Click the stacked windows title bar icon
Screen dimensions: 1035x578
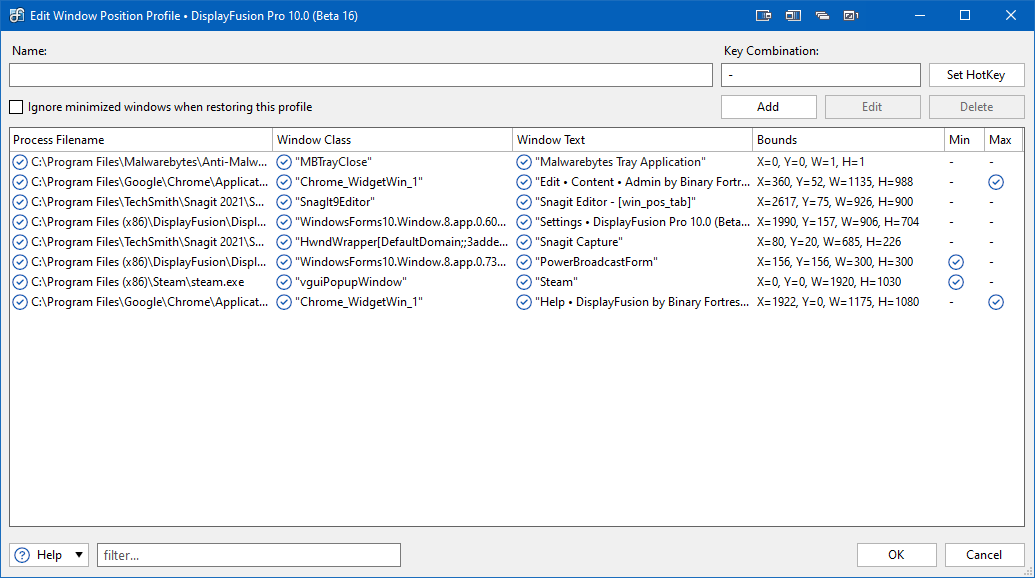[822, 15]
